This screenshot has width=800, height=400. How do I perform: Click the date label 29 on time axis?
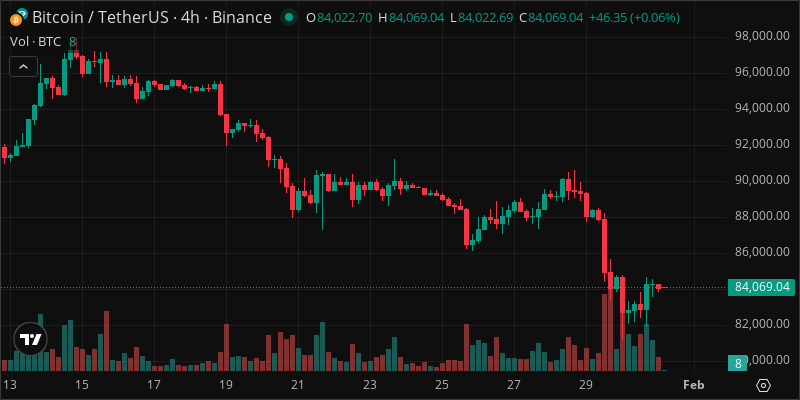click(586, 384)
